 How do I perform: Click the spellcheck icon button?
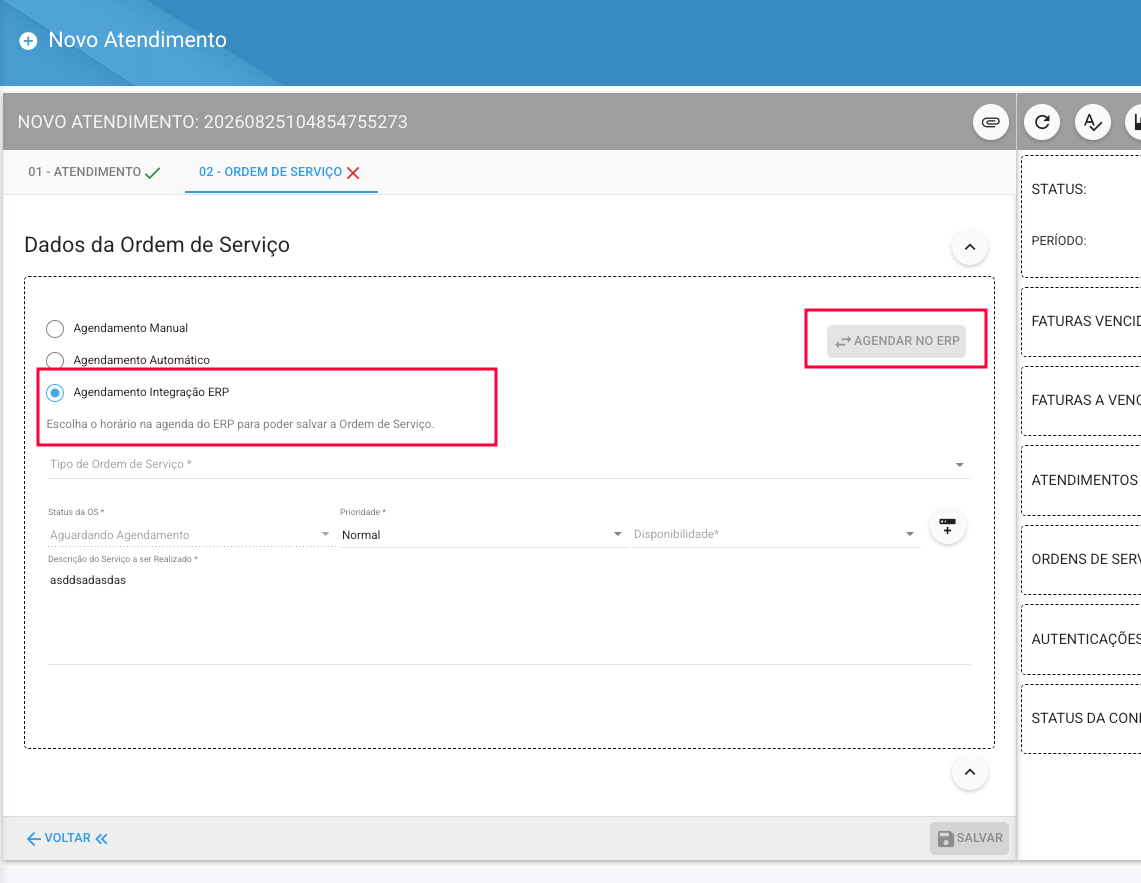[1093, 122]
